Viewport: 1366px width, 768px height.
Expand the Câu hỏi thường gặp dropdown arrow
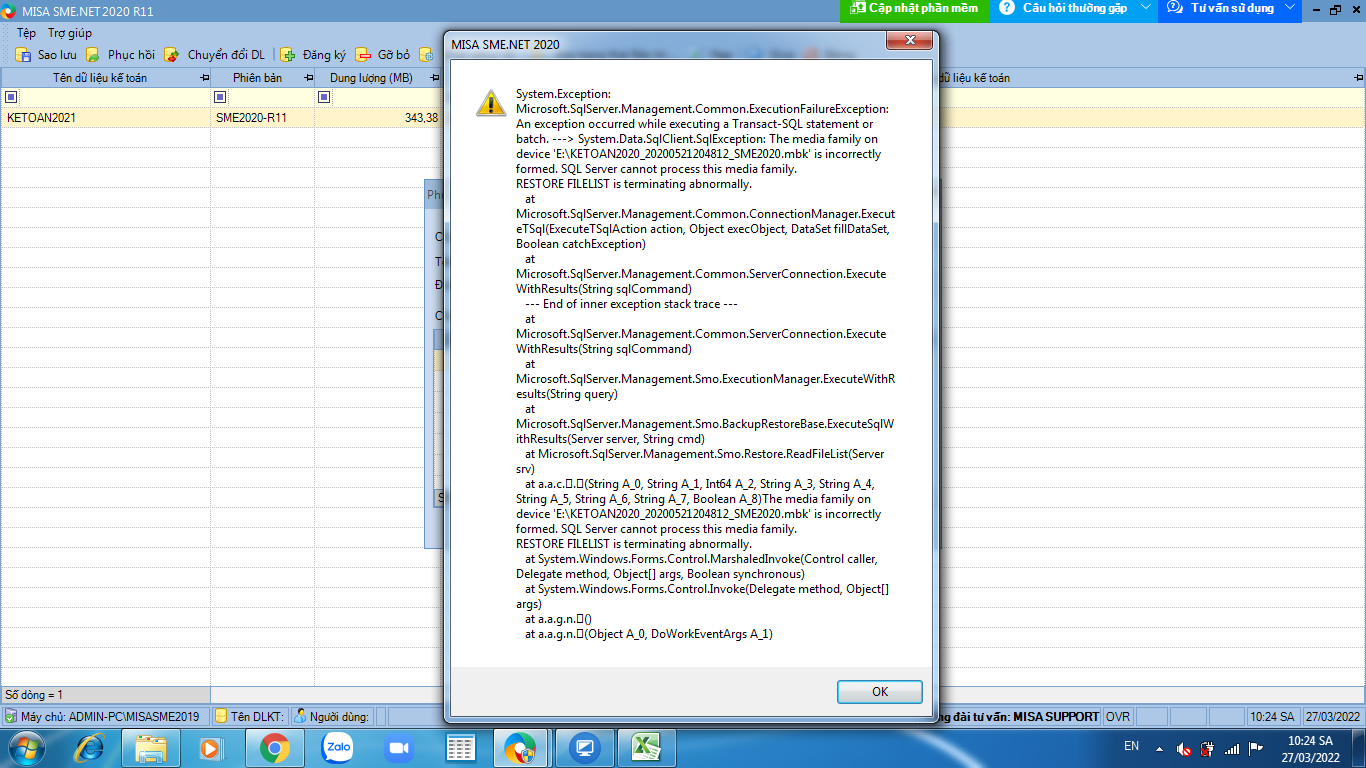[x=1146, y=8]
